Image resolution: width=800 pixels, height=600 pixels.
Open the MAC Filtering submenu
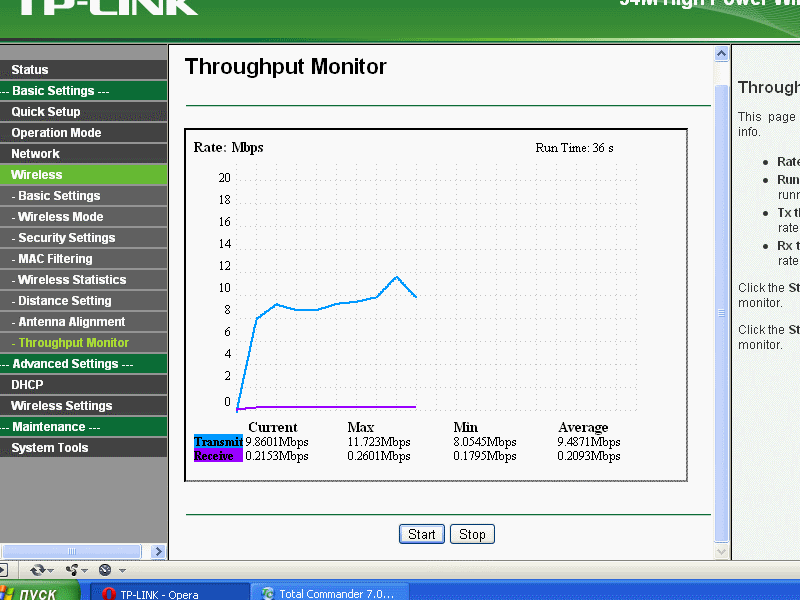(x=83, y=259)
